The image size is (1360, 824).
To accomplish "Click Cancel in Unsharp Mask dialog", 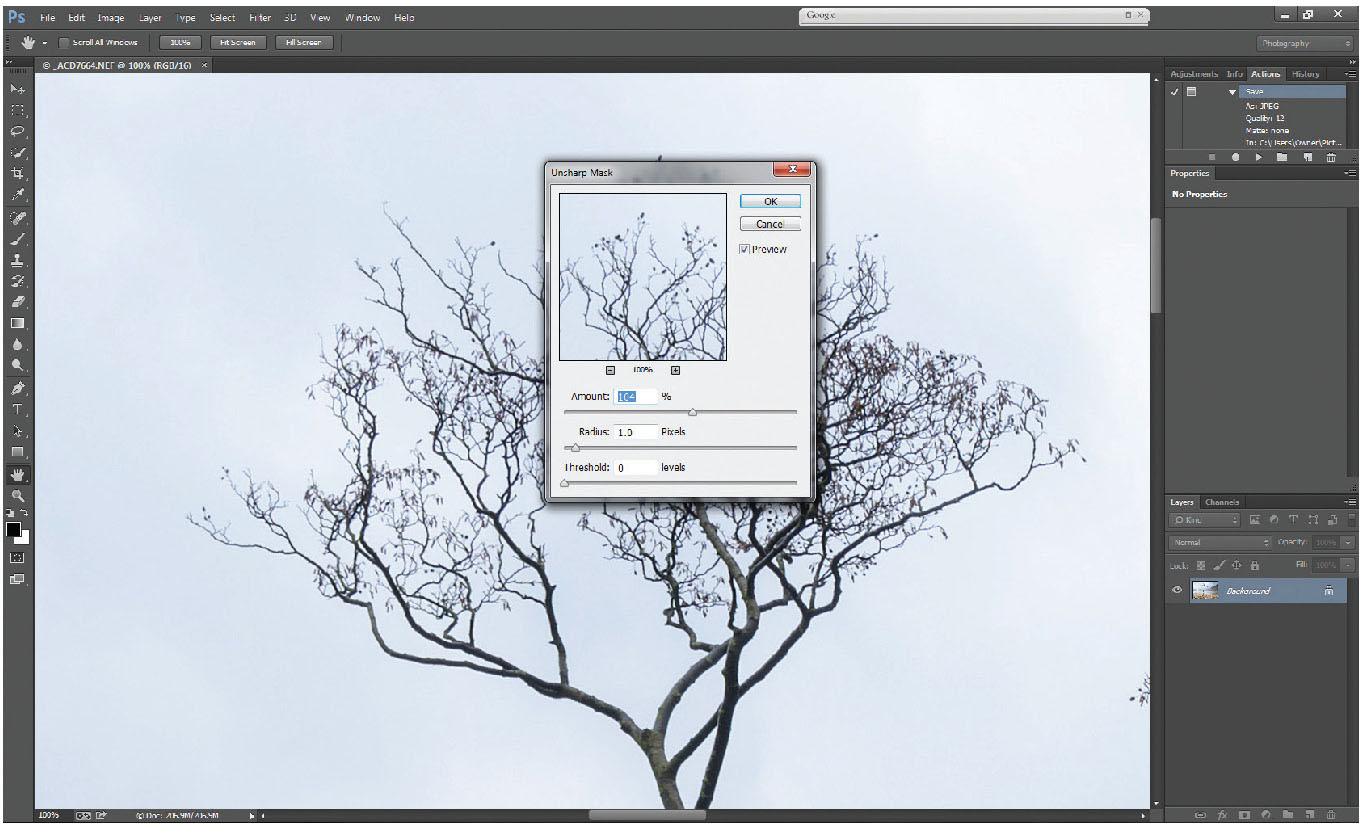I will [x=770, y=224].
